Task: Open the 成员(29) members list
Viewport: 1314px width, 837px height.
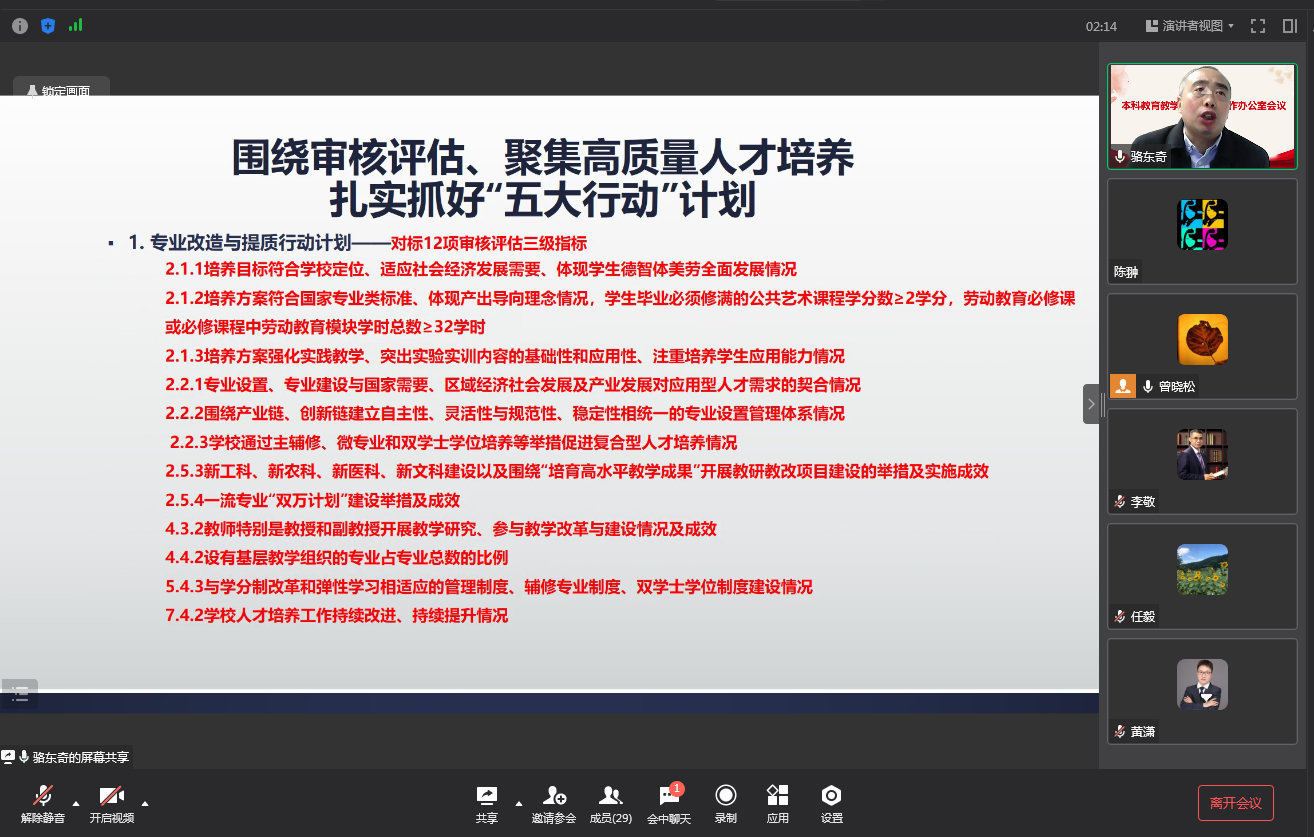Action: coord(610,803)
